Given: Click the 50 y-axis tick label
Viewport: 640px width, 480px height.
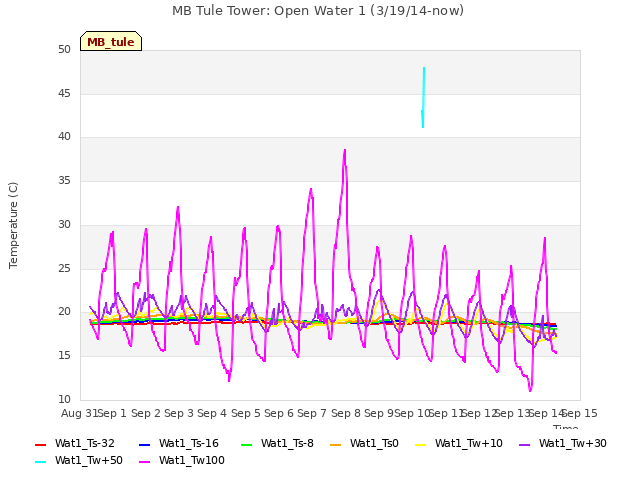Looking at the screenshot, I should (64, 49).
